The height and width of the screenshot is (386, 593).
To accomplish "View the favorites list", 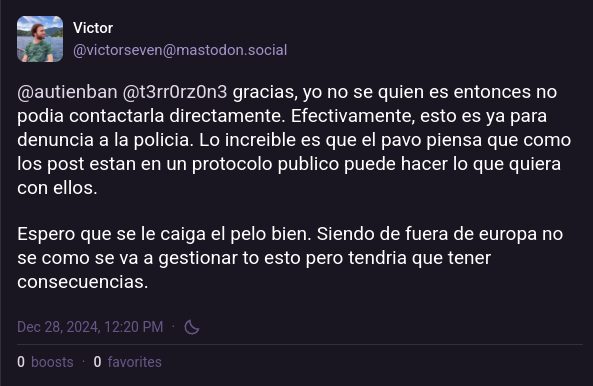I will pyautogui.click(x=134, y=362).
